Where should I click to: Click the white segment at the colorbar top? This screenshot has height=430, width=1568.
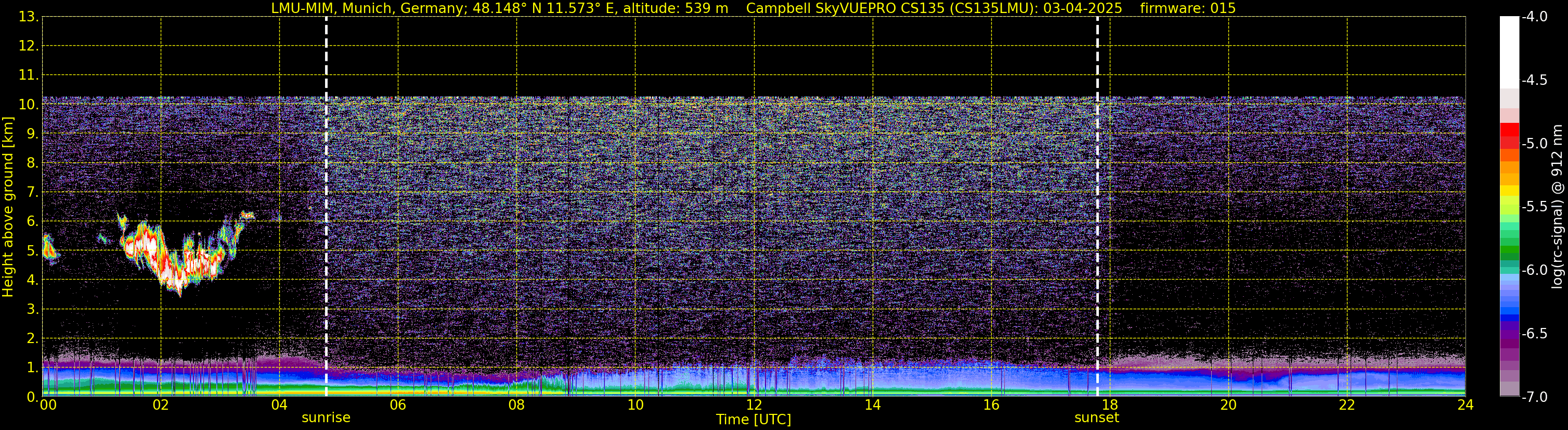coord(1509,53)
